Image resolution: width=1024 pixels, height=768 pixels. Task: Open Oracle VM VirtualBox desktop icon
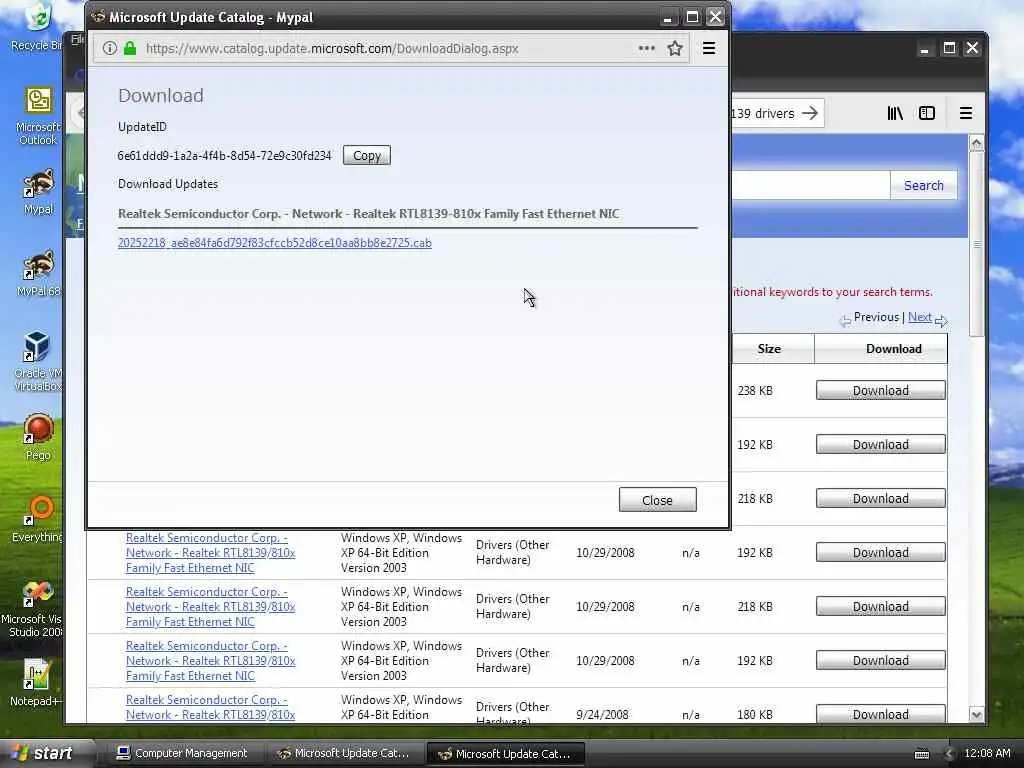click(x=38, y=361)
